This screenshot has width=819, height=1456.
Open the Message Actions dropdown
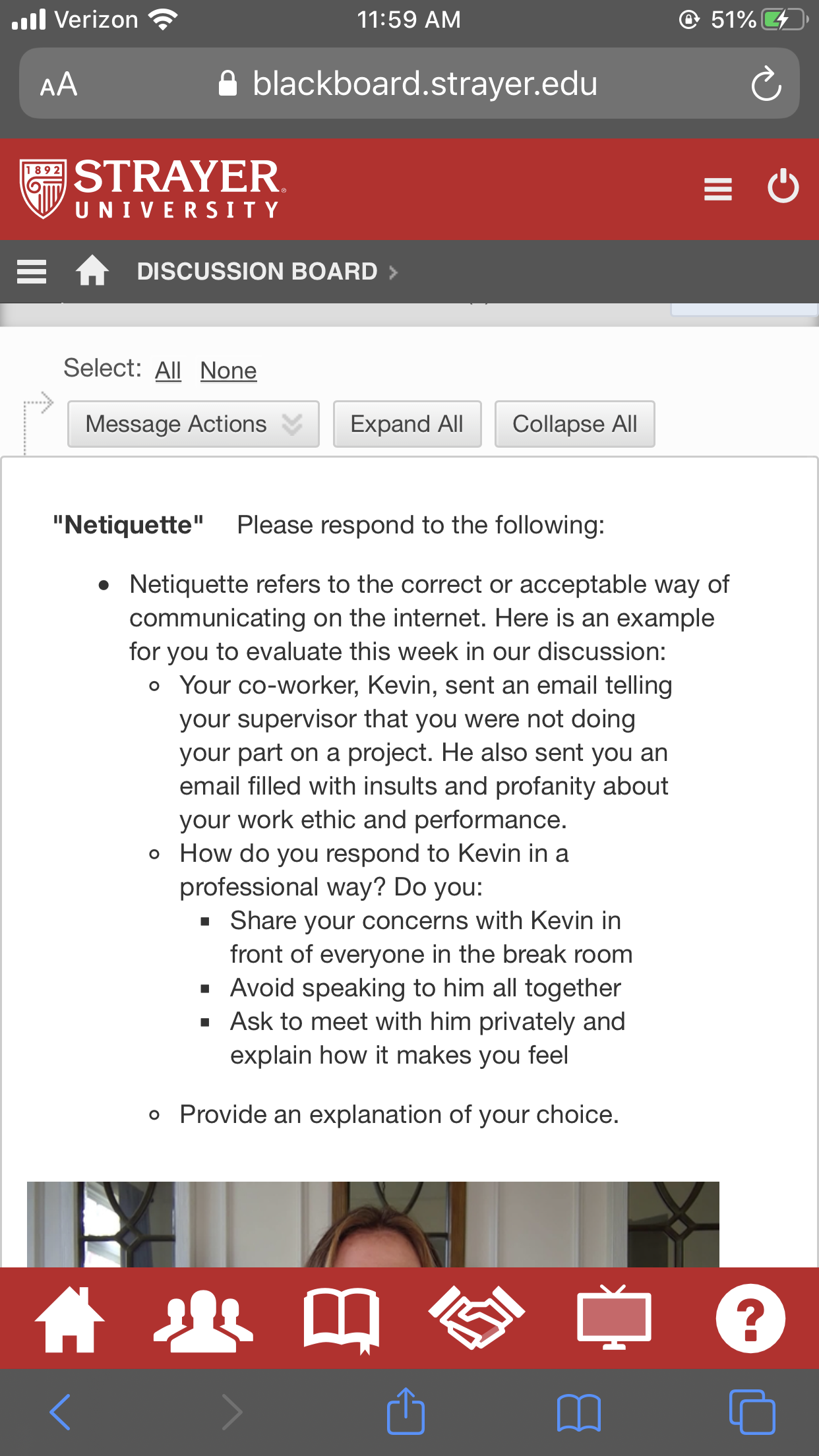(x=193, y=424)
